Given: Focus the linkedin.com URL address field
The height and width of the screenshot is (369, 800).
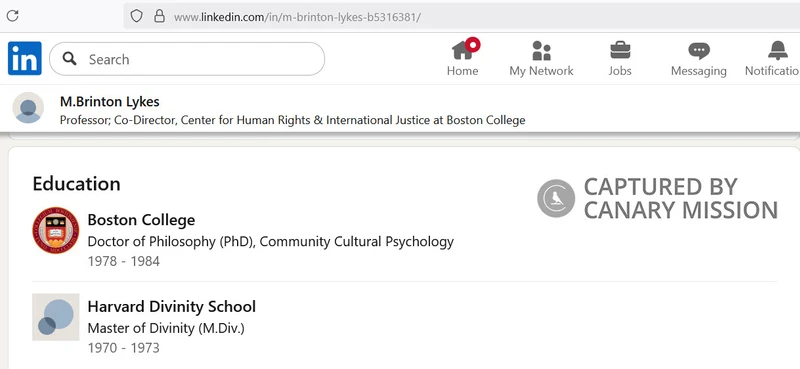Looking at the screenshot, I should [x=462, y=17].
